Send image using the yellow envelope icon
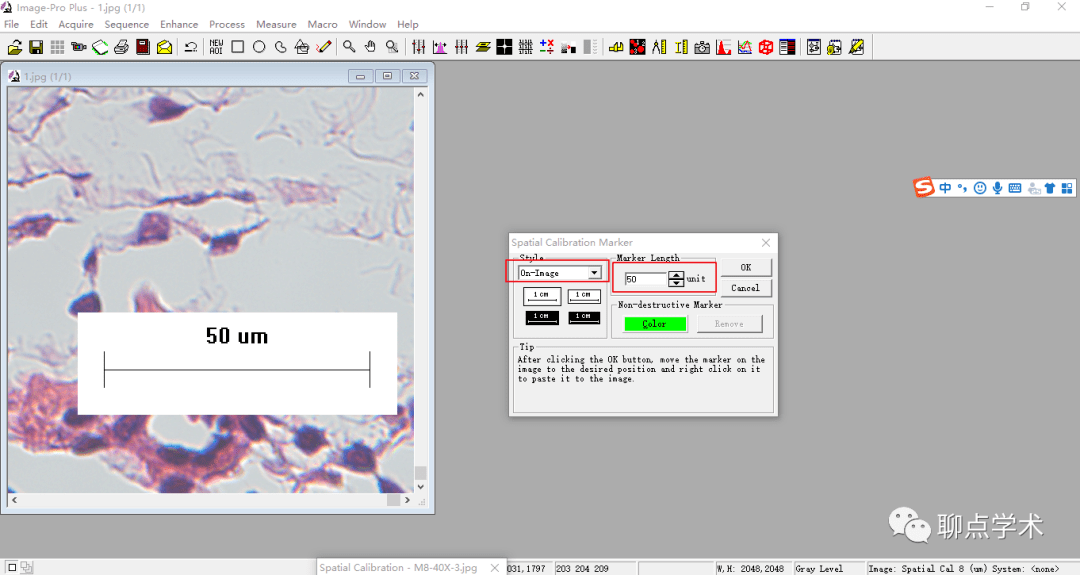The height and width of the screenshot is (575, 1080). 164,47
